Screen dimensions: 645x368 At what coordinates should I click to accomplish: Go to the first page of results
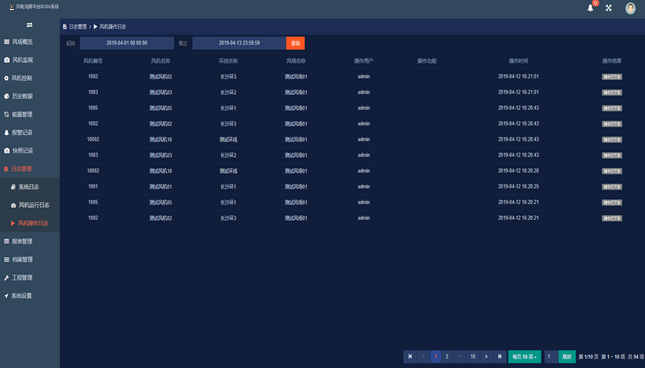[410, 356]
